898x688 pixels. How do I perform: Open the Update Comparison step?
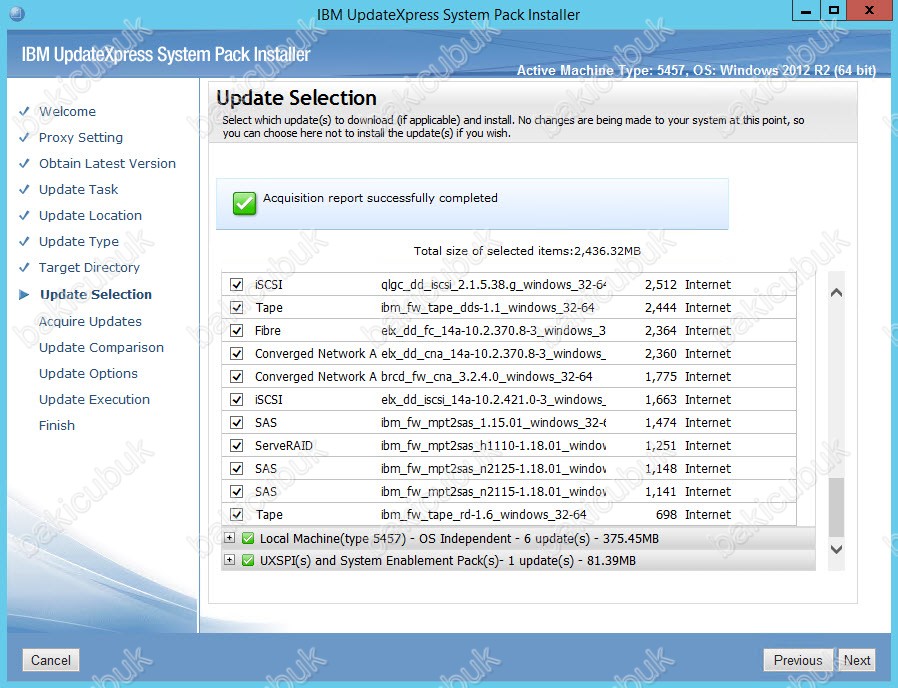tap(101, 348)
